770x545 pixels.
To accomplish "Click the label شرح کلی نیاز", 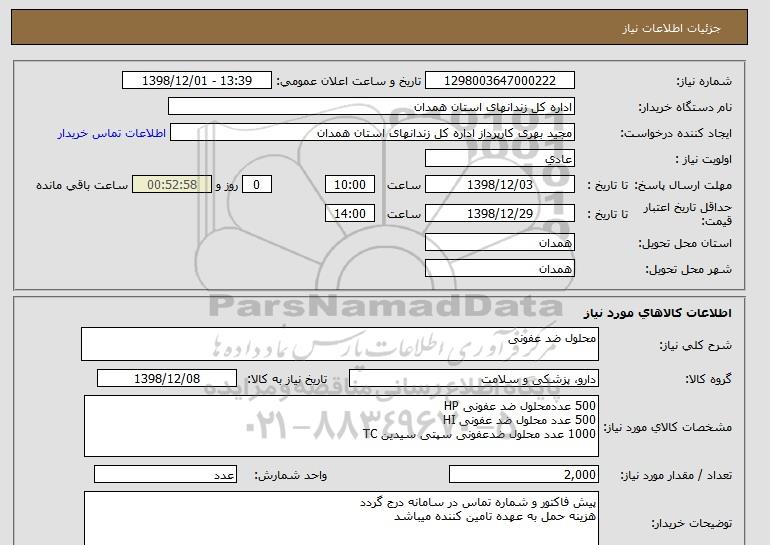I will coord(695,345).
